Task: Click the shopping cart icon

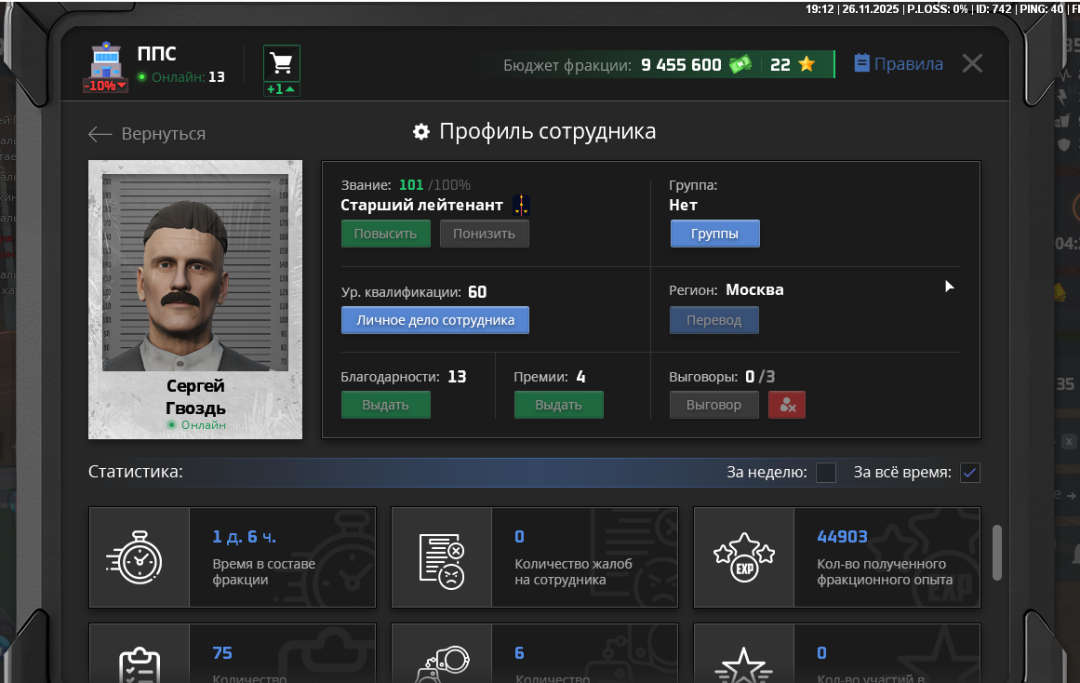Action: (282, 63)
